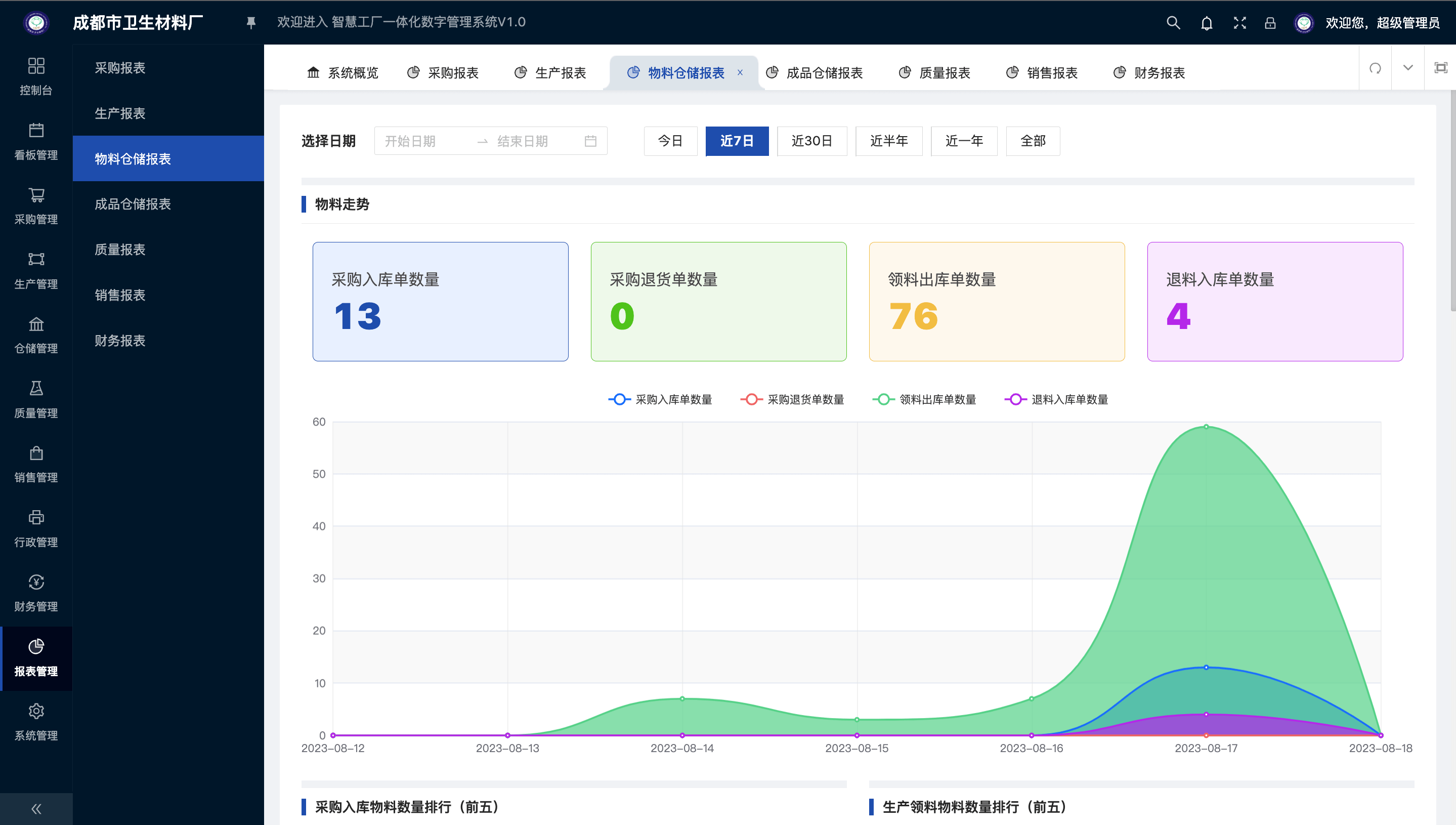
Task: Toggle fullscreen via the expand arrows icon
Action: [x=1239, y=23]
